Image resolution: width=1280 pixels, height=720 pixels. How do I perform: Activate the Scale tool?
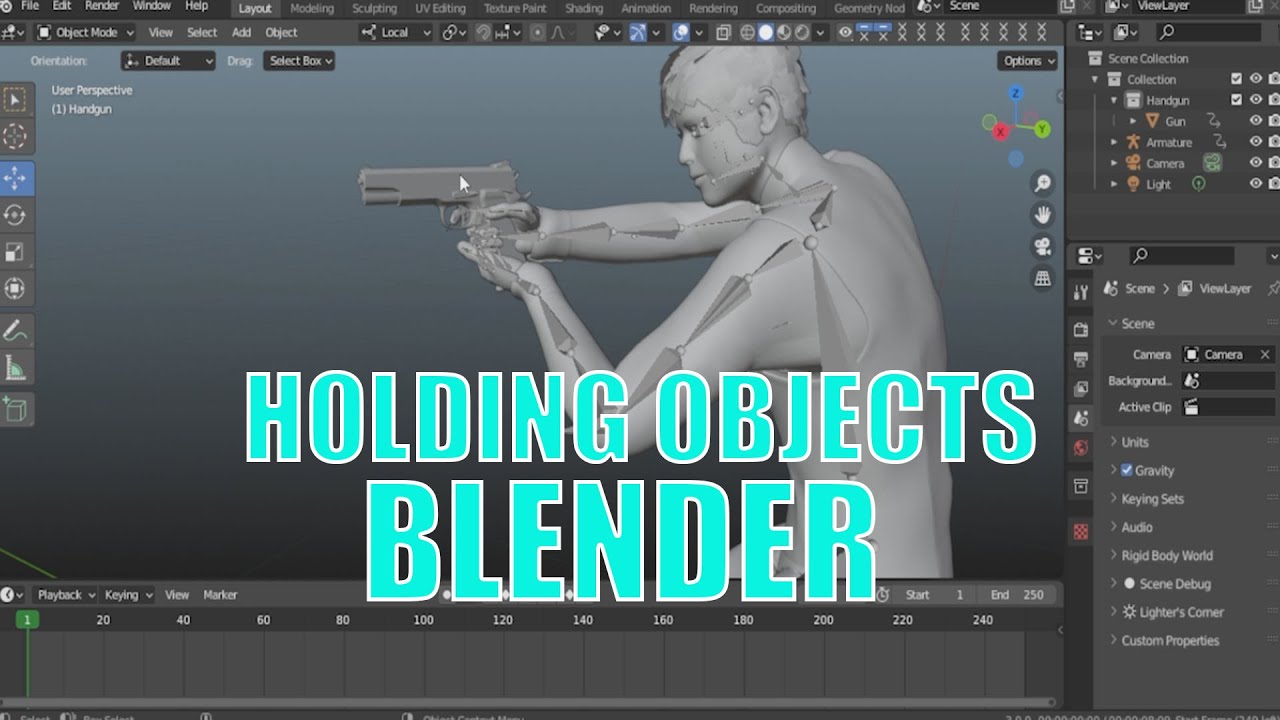[15, 252]
